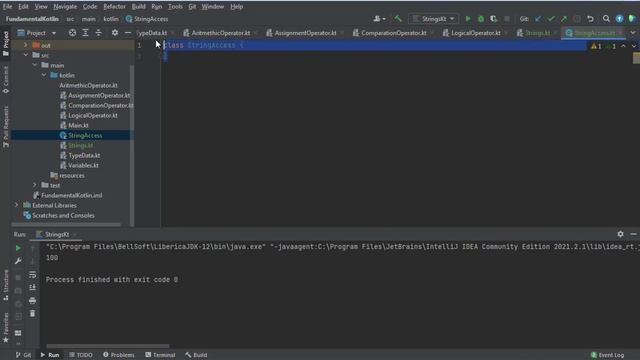Open the Build tool window
The image size is (640, 360).
(196, 355)
